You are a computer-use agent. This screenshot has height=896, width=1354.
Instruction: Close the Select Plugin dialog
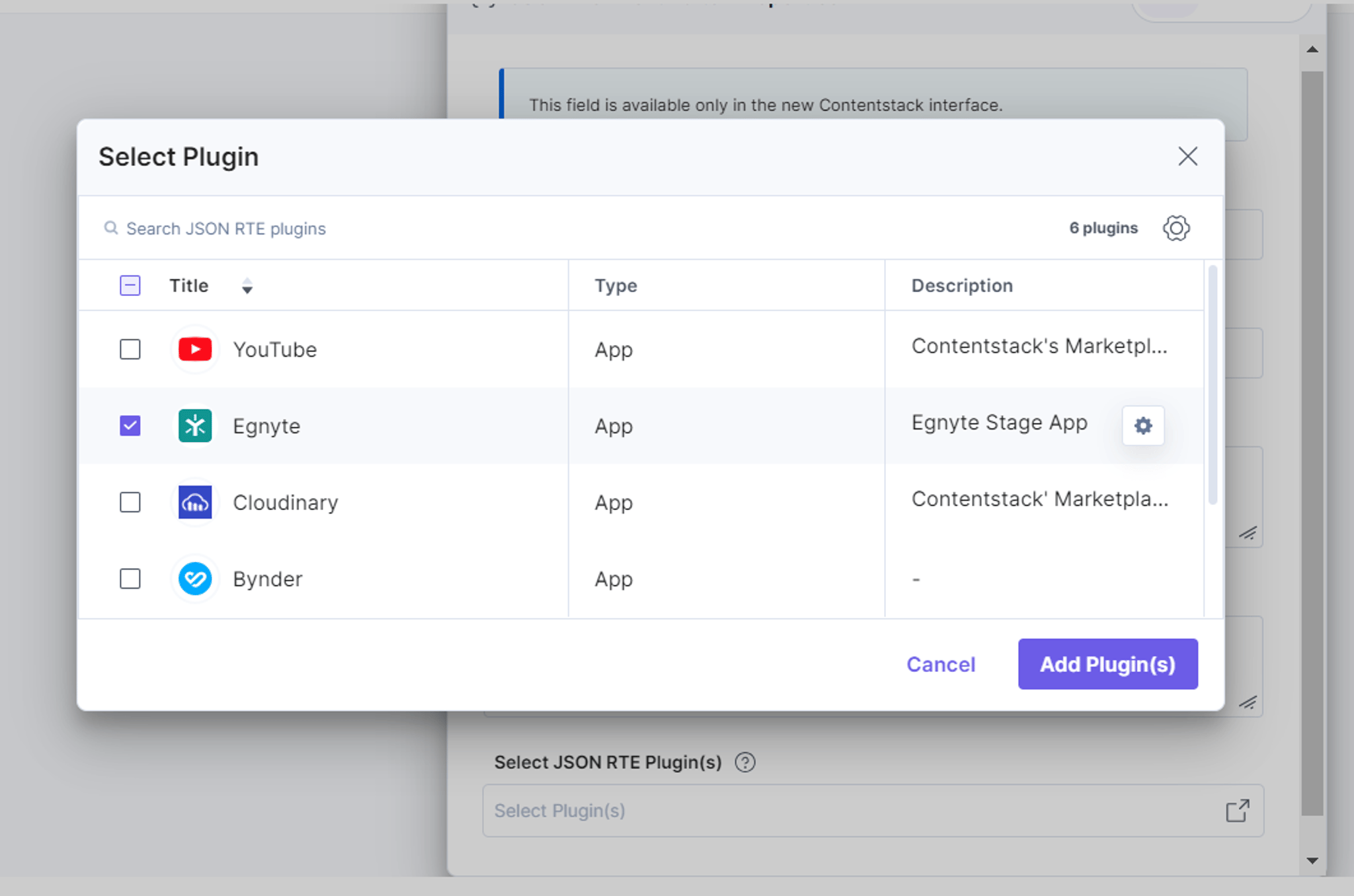coord(1187,157)
